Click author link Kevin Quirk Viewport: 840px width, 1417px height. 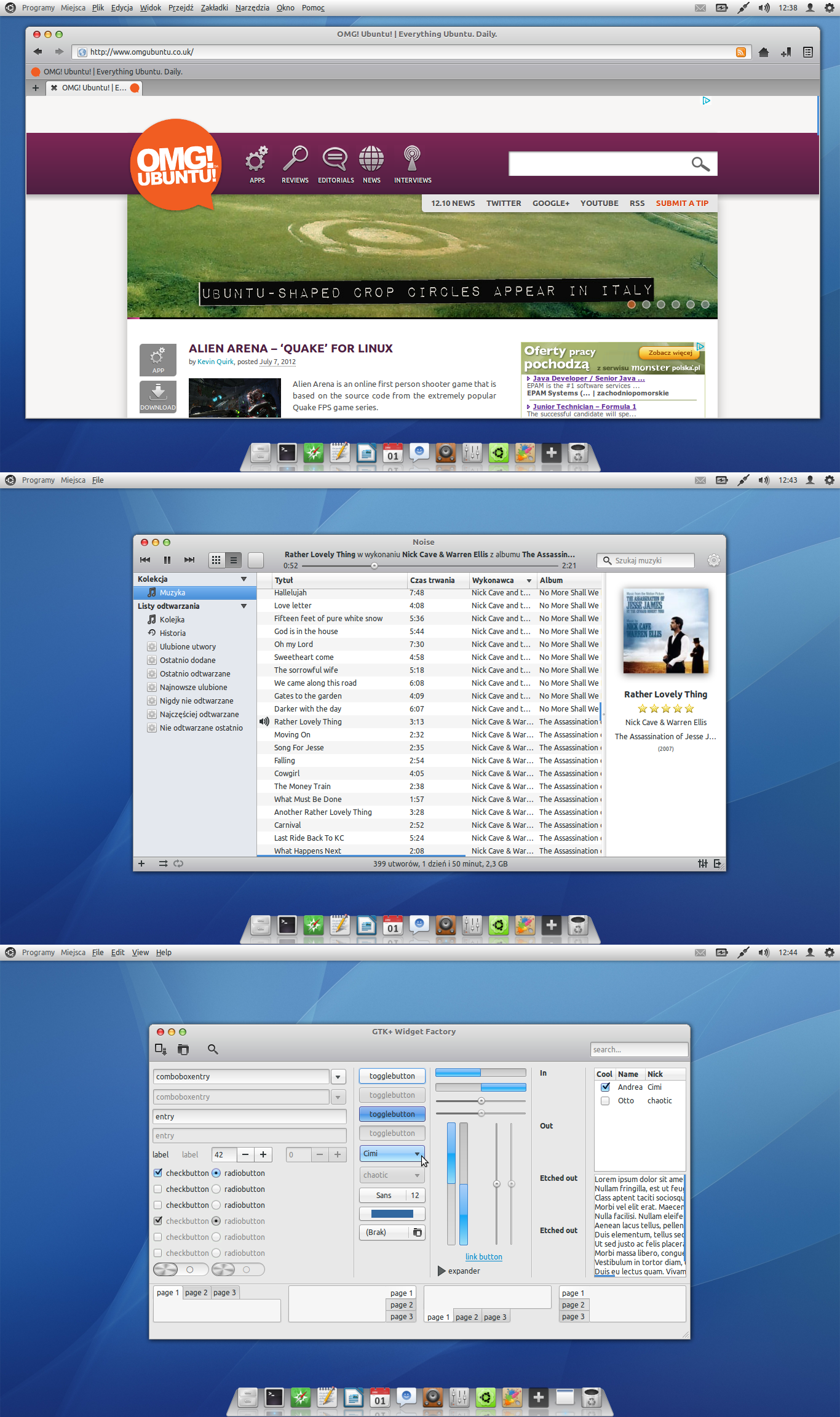click(215, 362)
